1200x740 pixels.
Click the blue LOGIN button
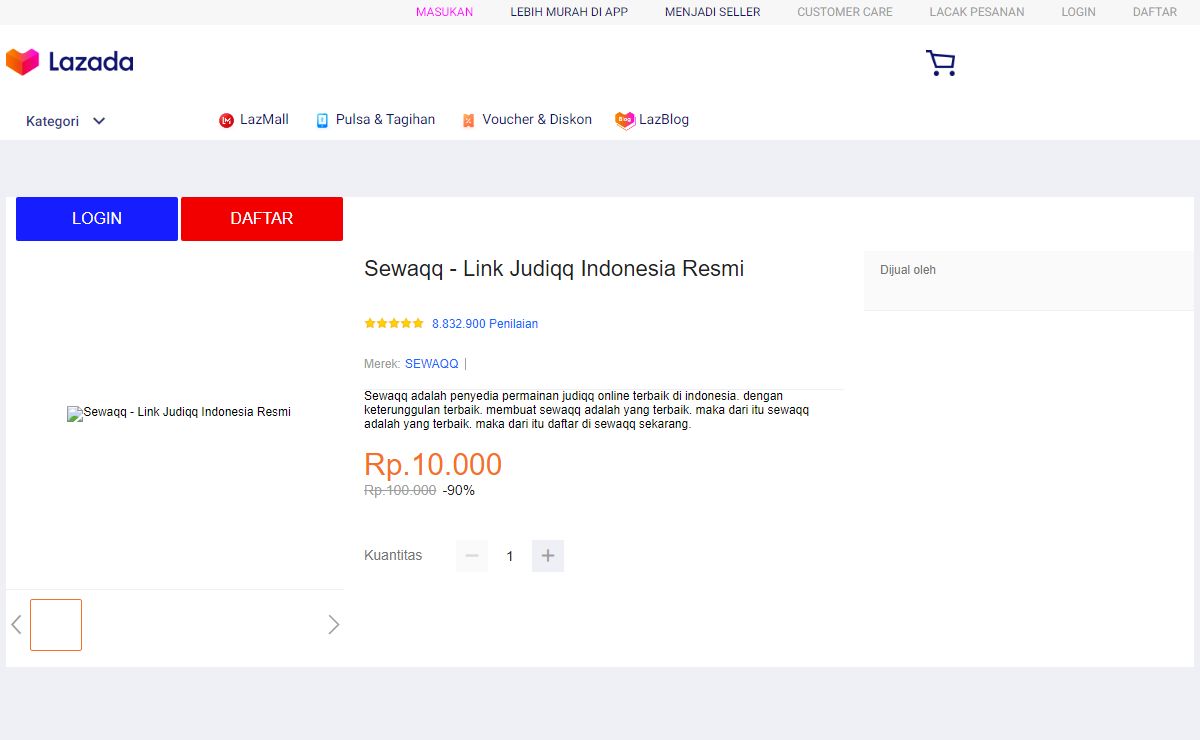[x=97, y=219]
